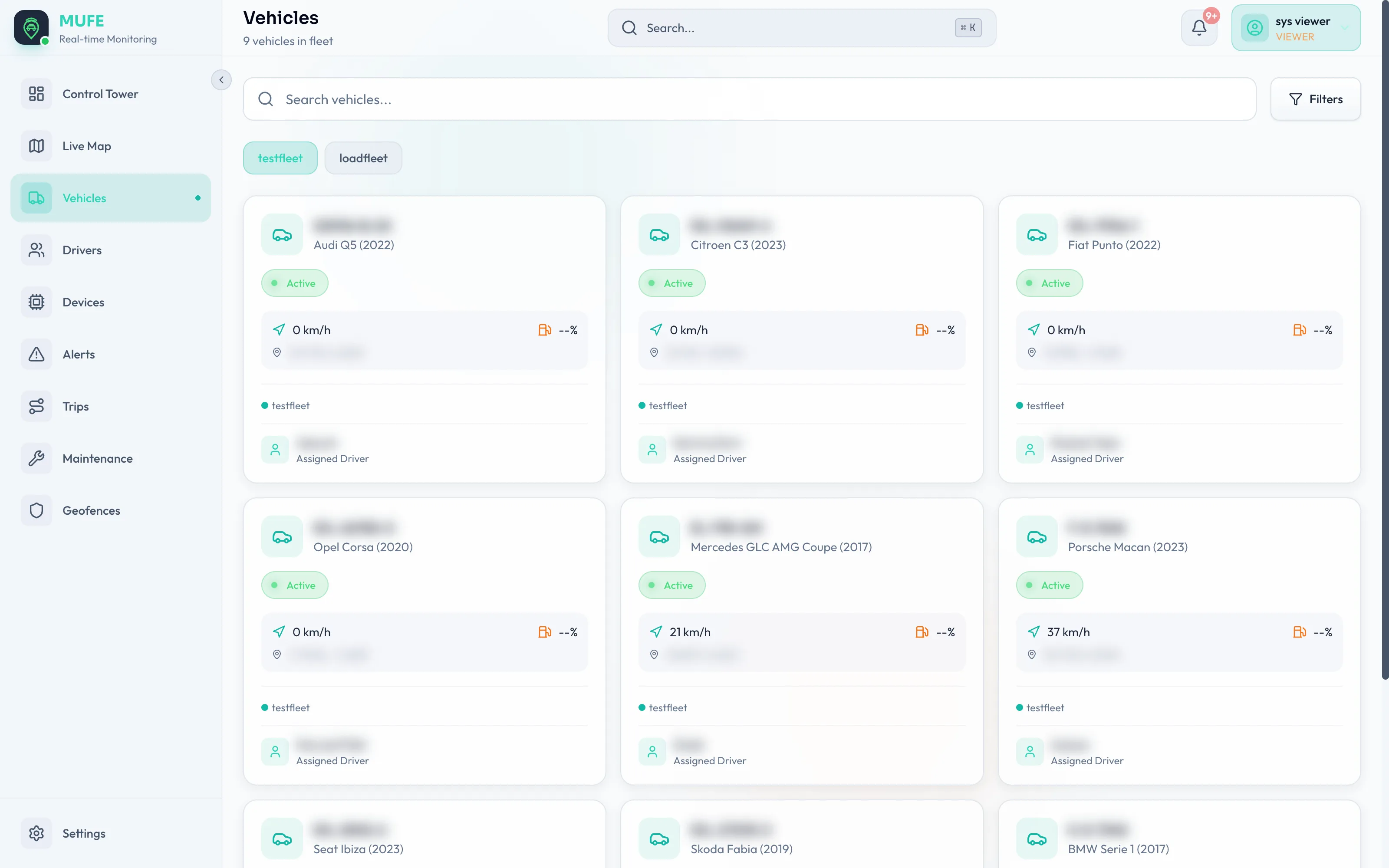The image size is (1389, 868).
Task: Open the Filters button
Action: pyautogui.click(x=1315, y=99)
